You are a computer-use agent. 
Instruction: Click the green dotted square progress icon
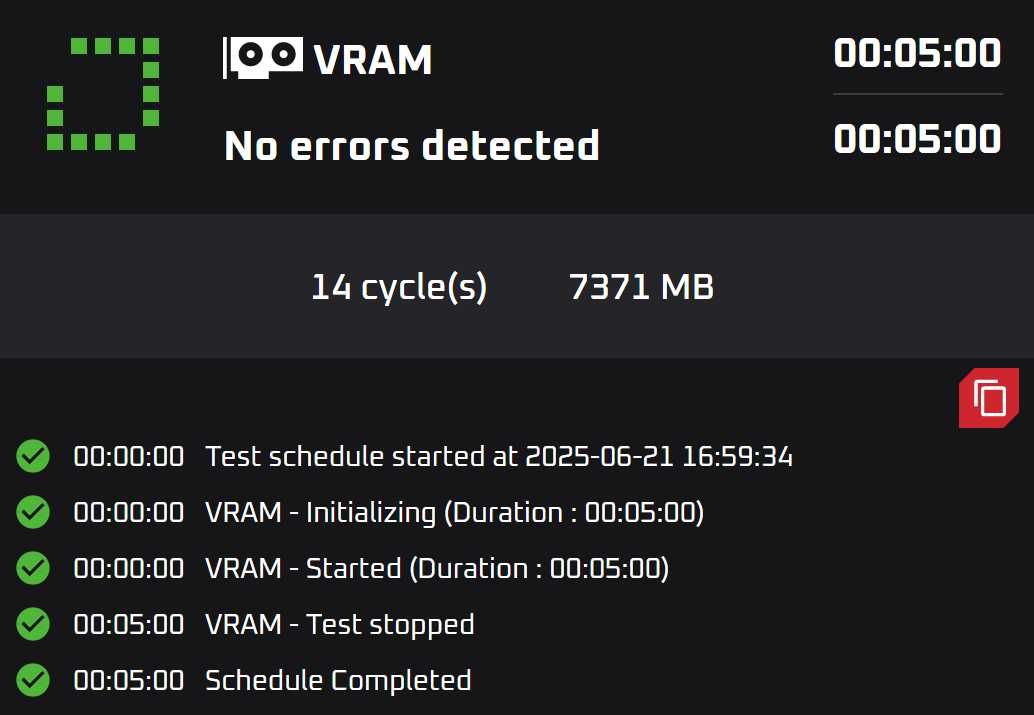(103, 94)
